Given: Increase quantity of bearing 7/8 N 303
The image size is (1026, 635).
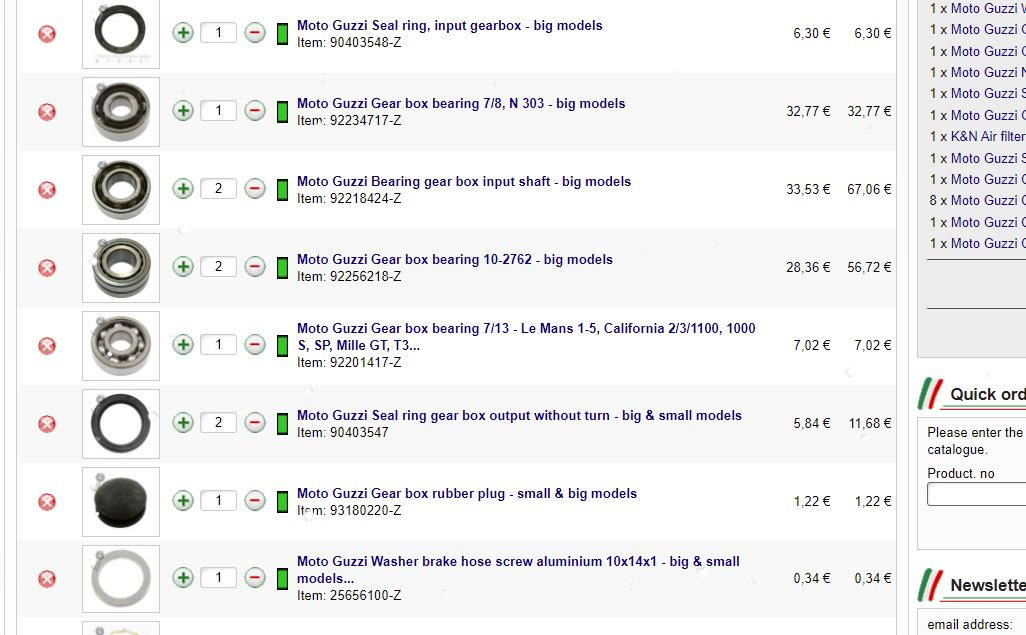Looking at the screenshot, I should tap(183, 111).
